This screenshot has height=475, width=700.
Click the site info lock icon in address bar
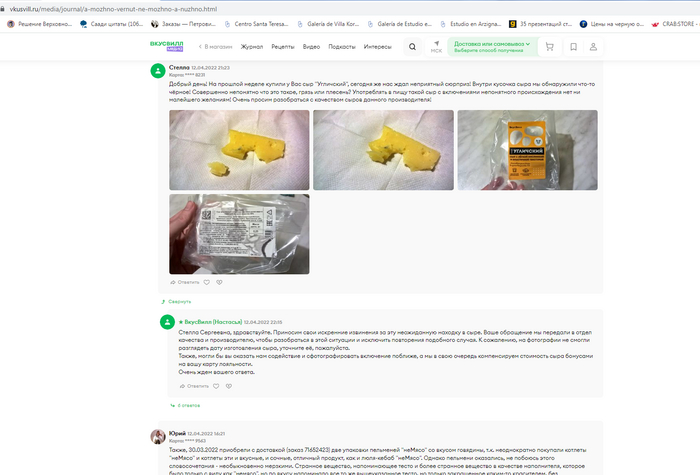[x=3, y=9]
